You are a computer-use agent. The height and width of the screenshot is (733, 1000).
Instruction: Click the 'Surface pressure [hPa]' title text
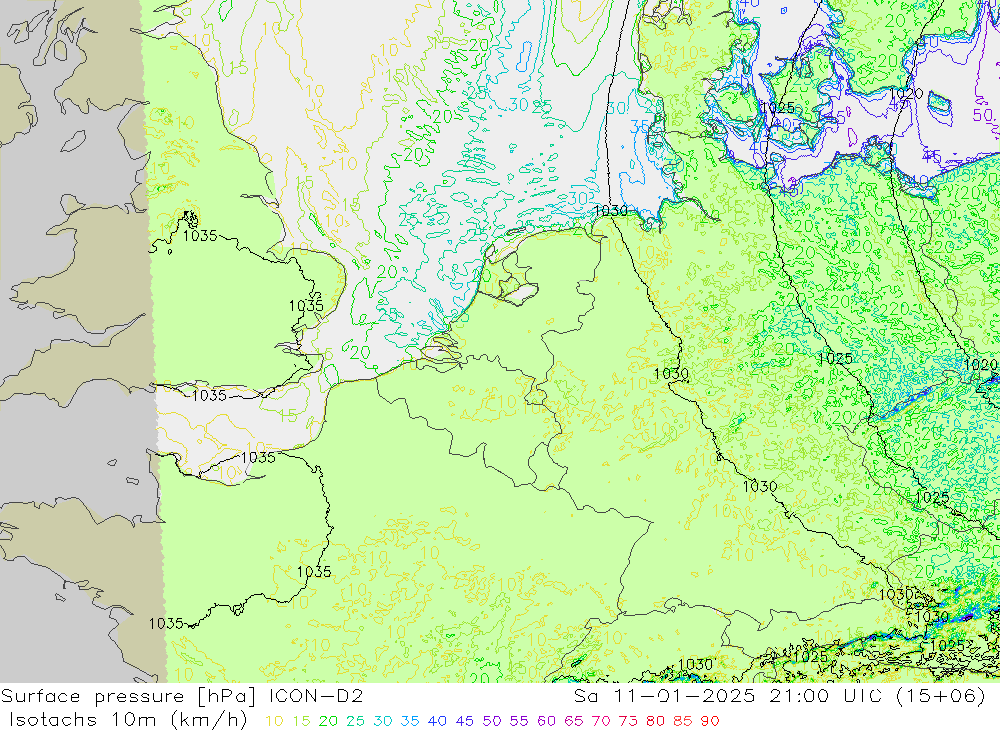click(129, 696)
